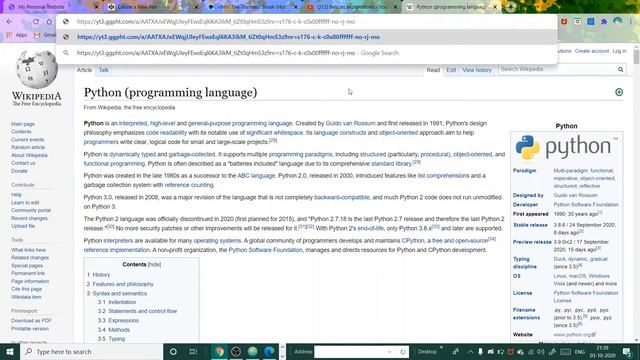640x360 pixels.
Task: Switch to Chrome on the taskbar
Action: pyautogui.click(x=220, y=351)
